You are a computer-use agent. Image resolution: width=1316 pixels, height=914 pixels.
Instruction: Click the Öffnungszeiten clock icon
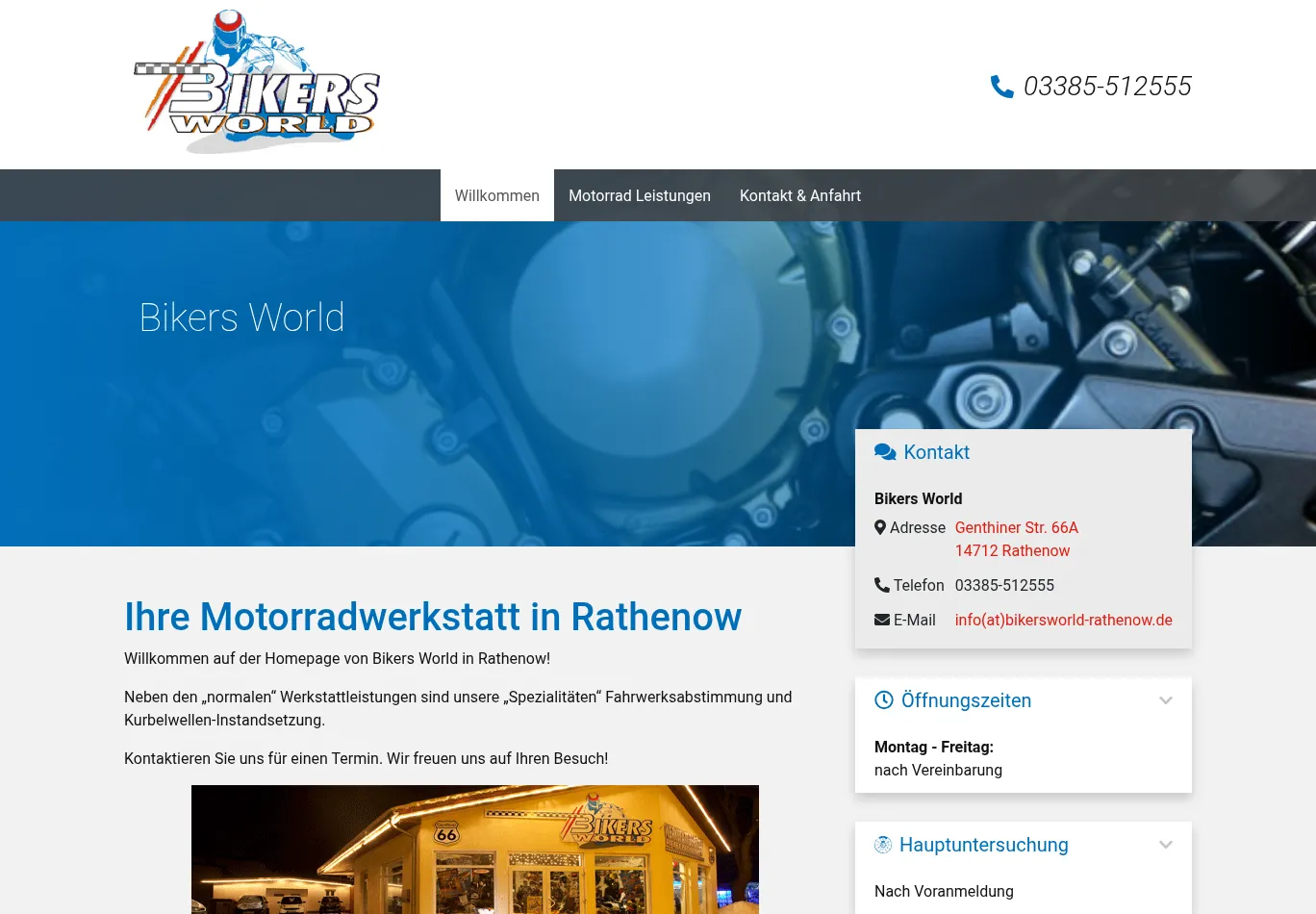click(883, 700)
